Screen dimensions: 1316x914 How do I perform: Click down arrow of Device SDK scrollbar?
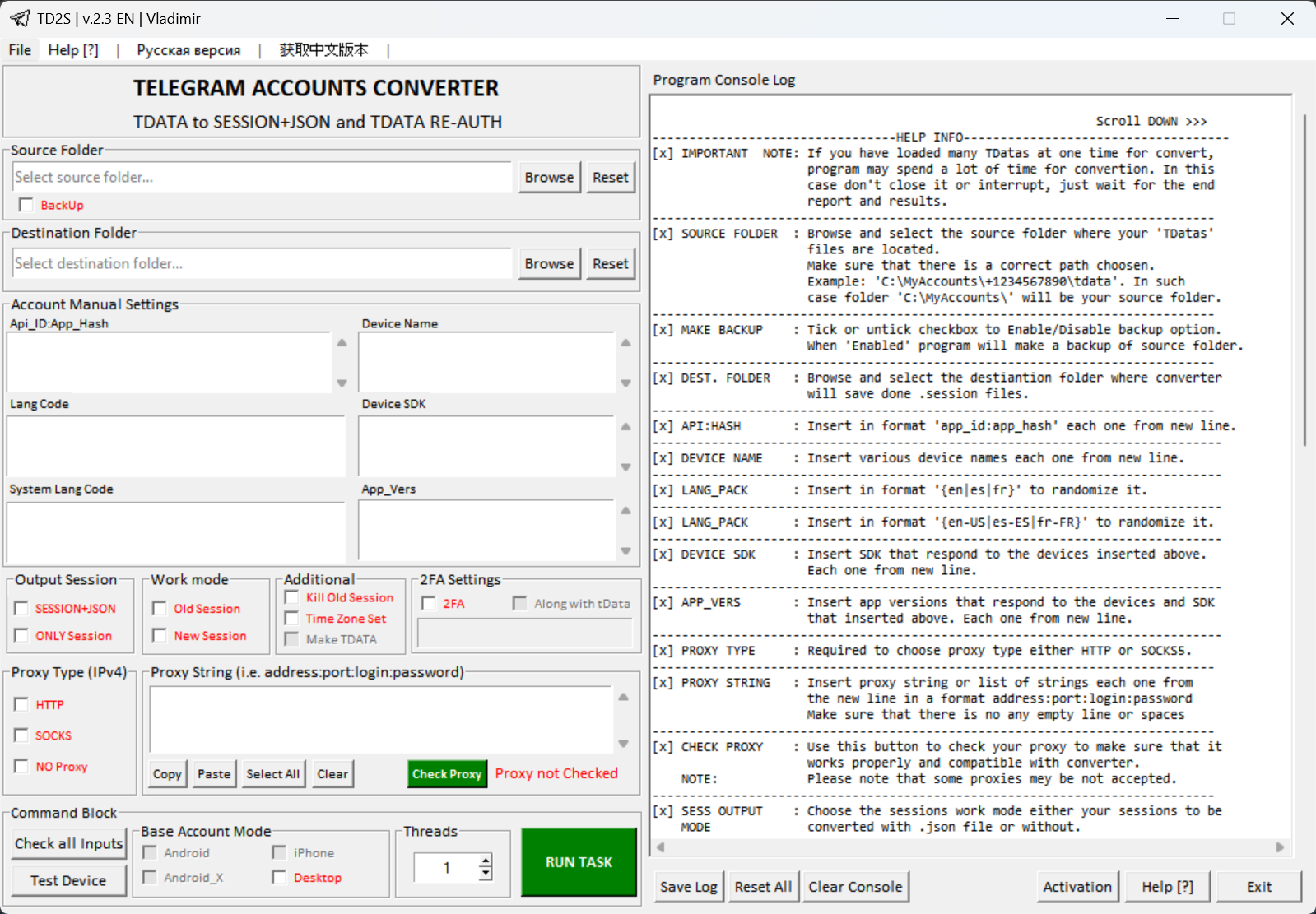coord(625,467)
